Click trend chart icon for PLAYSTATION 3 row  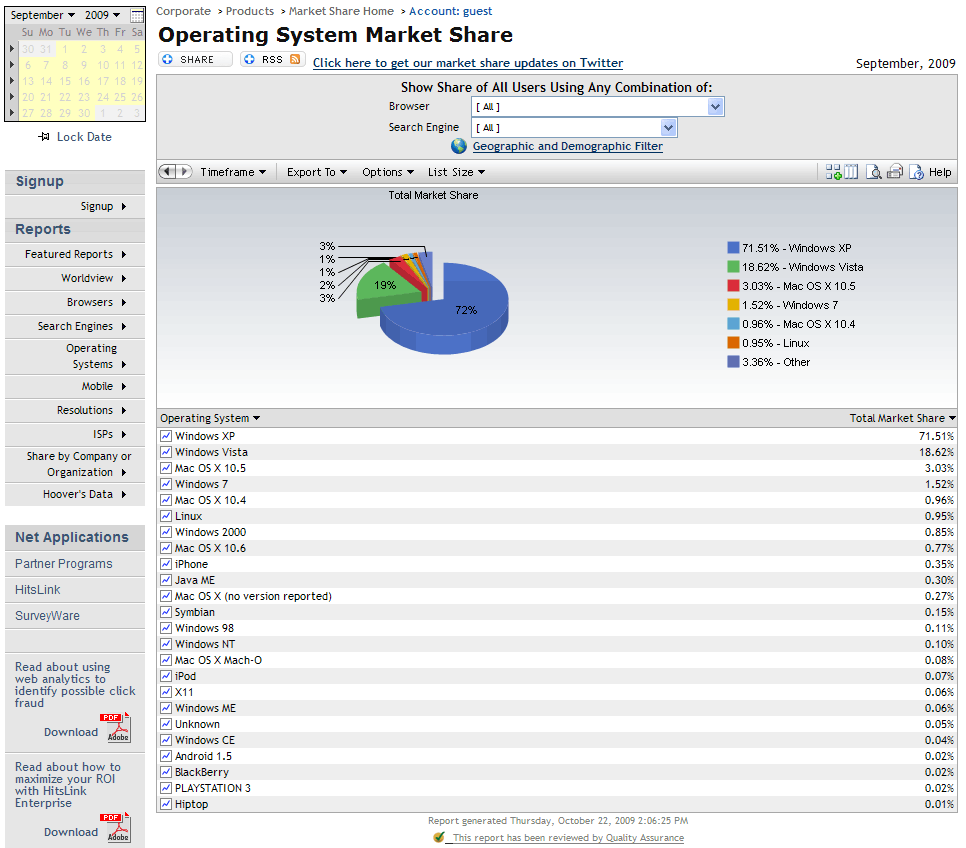point(166,788)
